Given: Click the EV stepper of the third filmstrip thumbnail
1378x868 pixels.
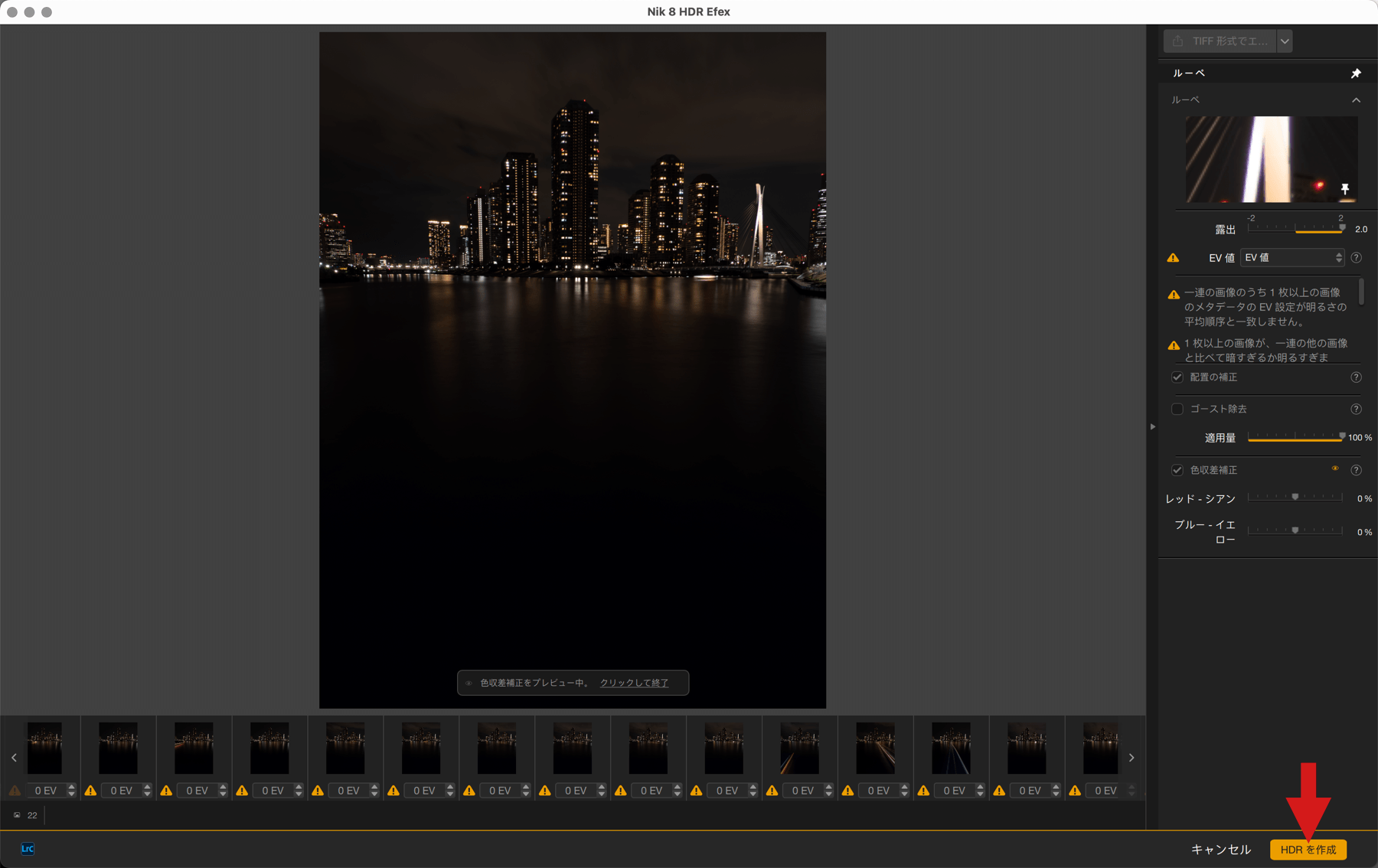Looking at the screenshot, I should pyautogui.click(x=223, y=791).
